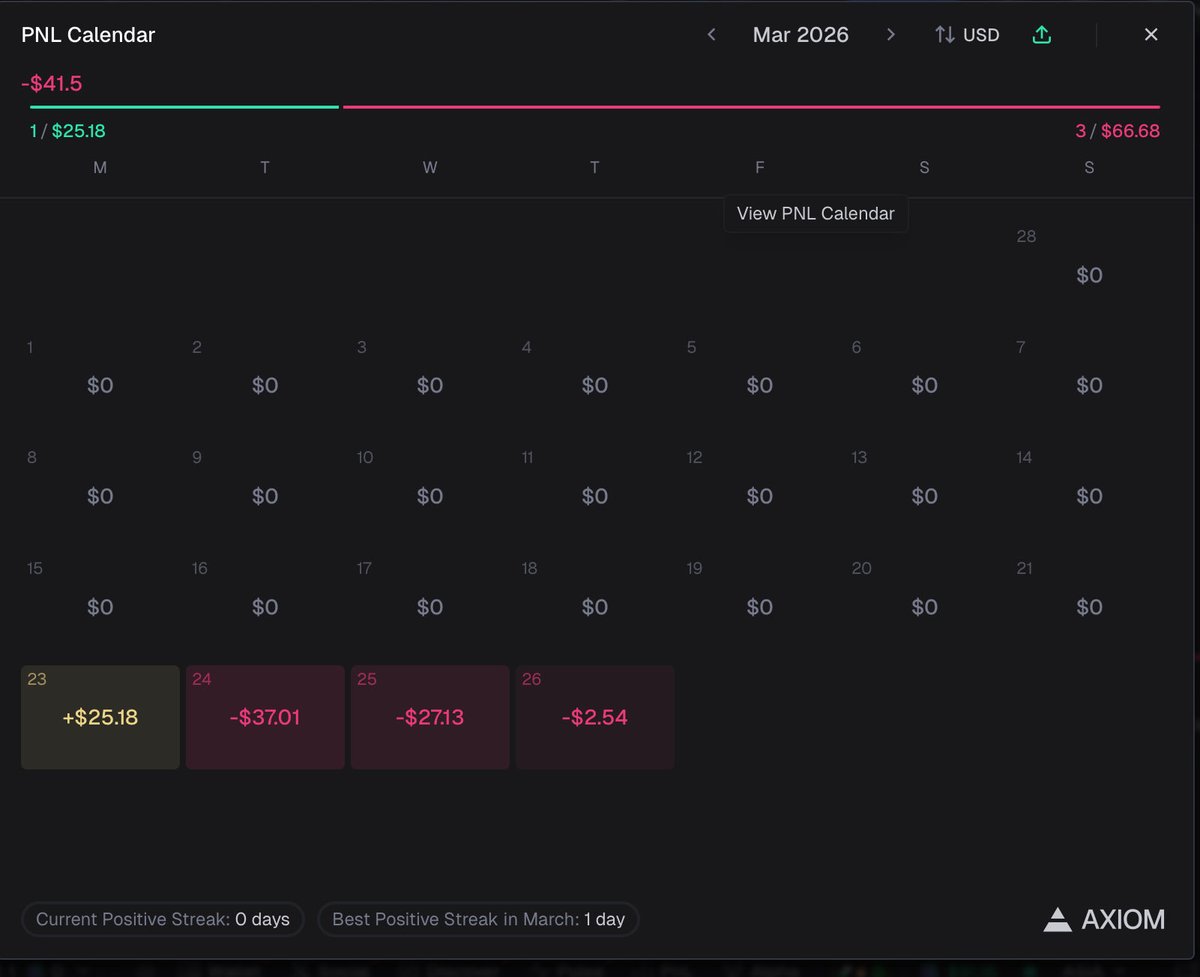Click the M weekday column header
This screenshot has height=977, width=1200.
(x=100, y=168)
